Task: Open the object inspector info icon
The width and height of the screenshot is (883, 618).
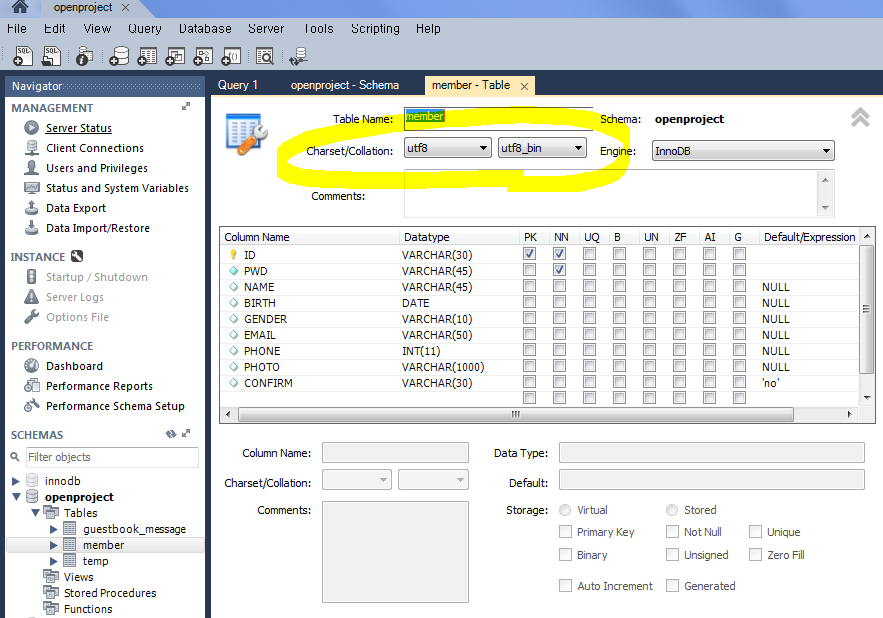Action: point(84,56)
